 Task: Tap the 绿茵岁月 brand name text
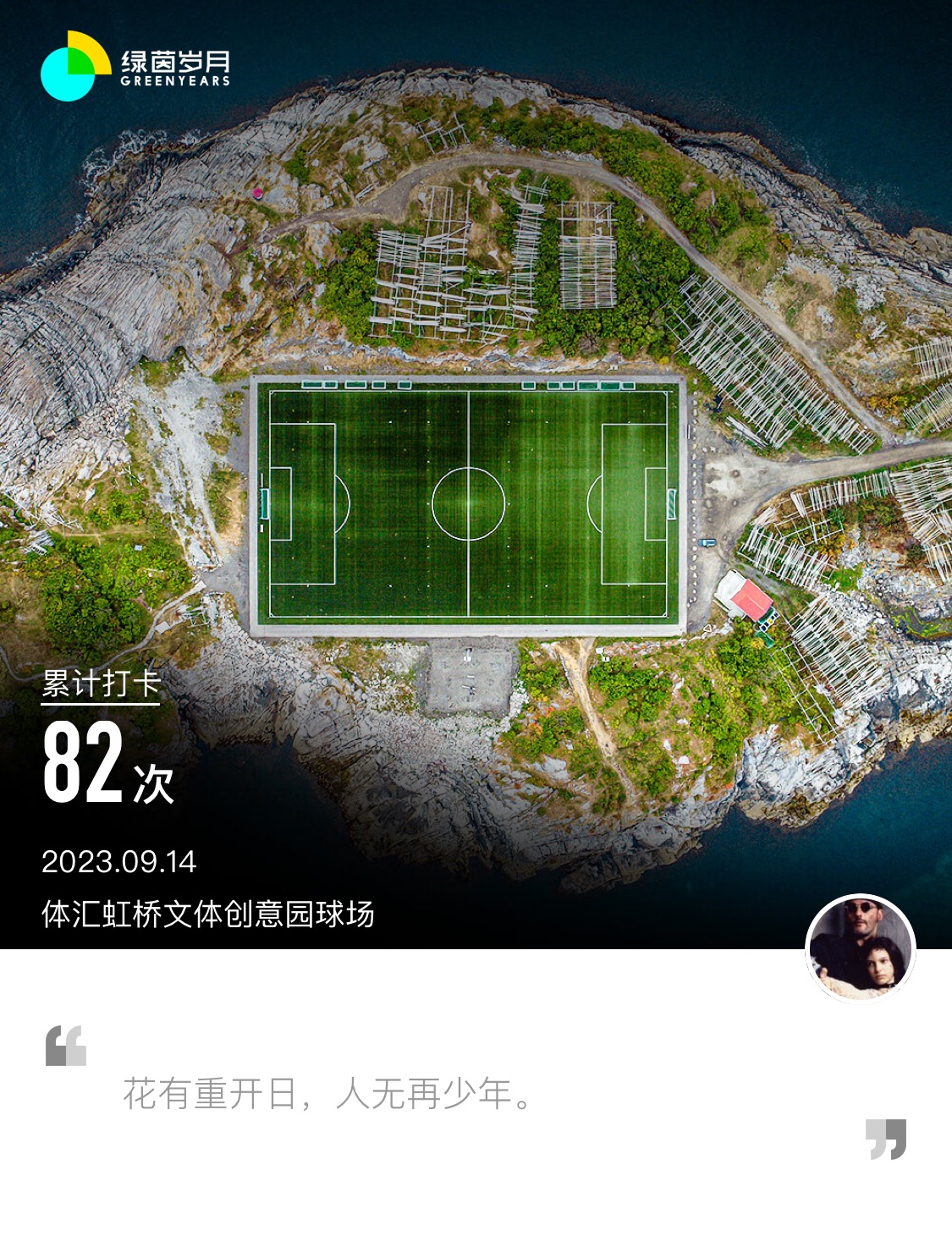click(x=175, y=60)
